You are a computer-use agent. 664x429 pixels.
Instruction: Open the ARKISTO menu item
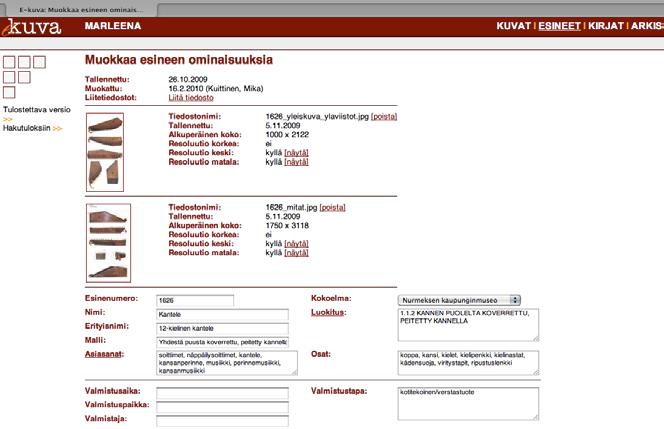pyautogui.click(x=647, y=26)
